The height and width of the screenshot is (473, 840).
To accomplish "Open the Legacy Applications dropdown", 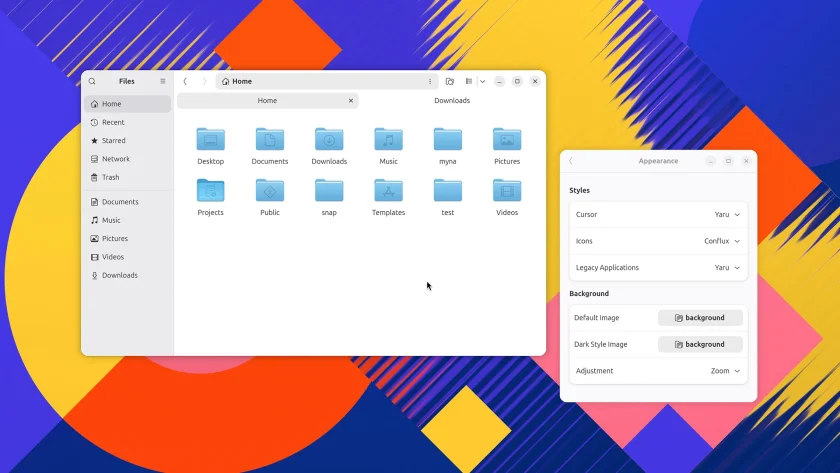I will pos(658,267).
